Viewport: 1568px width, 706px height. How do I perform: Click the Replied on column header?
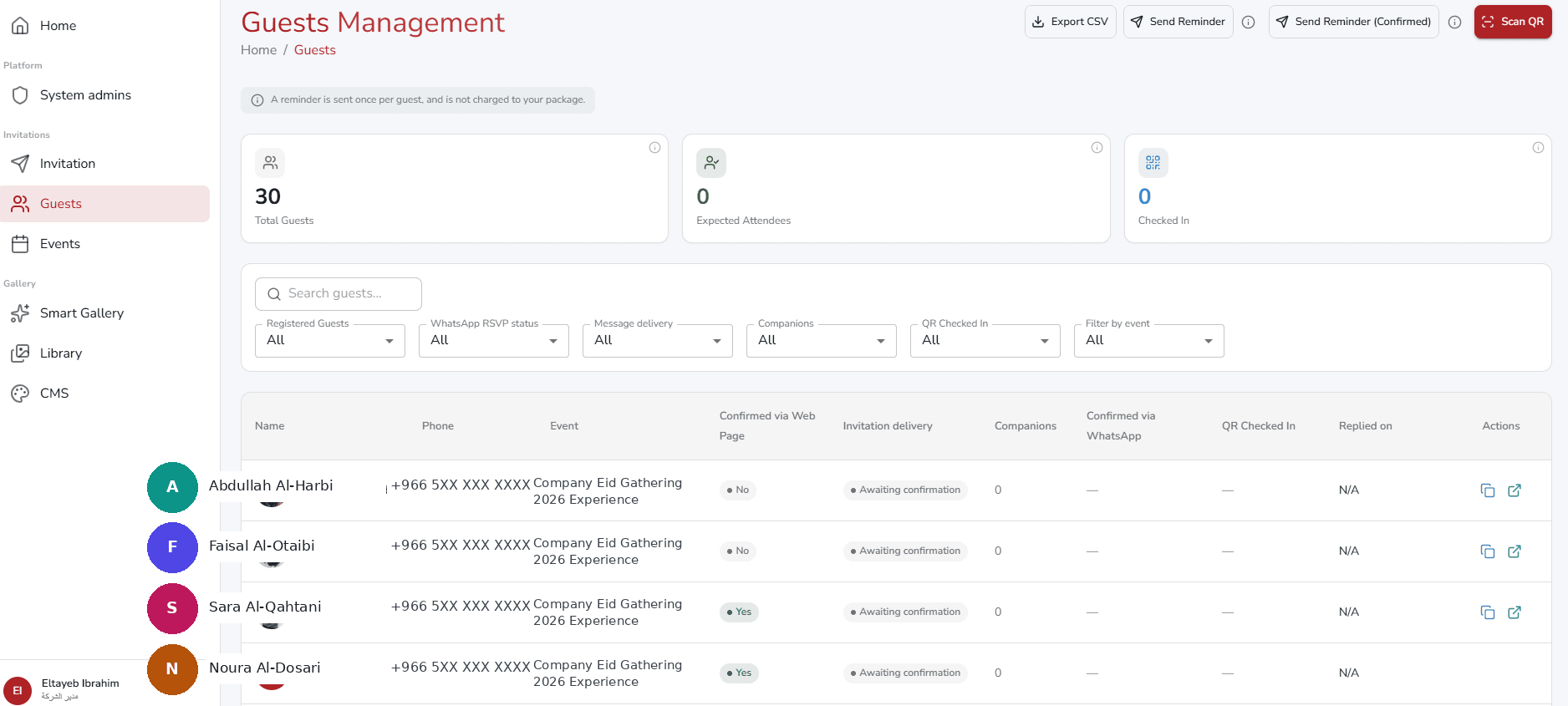click(1365, 426)
